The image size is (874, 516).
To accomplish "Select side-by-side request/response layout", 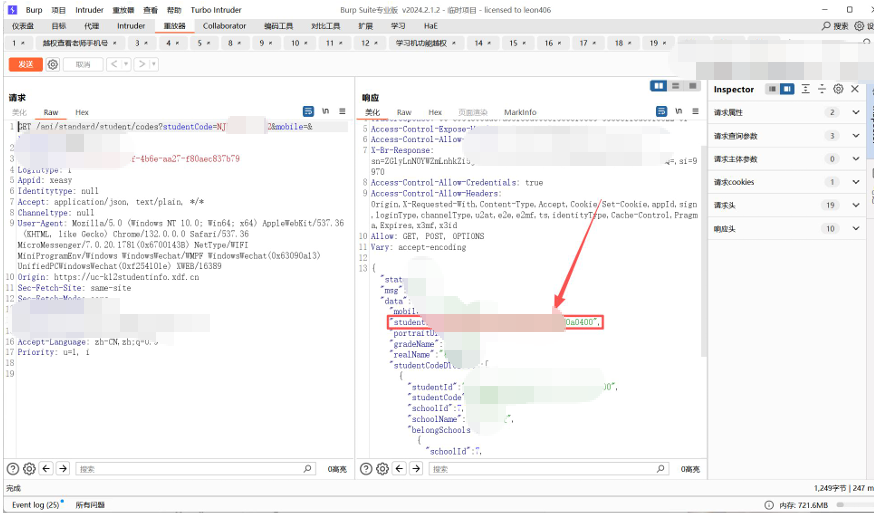I will tap(659, 86).
